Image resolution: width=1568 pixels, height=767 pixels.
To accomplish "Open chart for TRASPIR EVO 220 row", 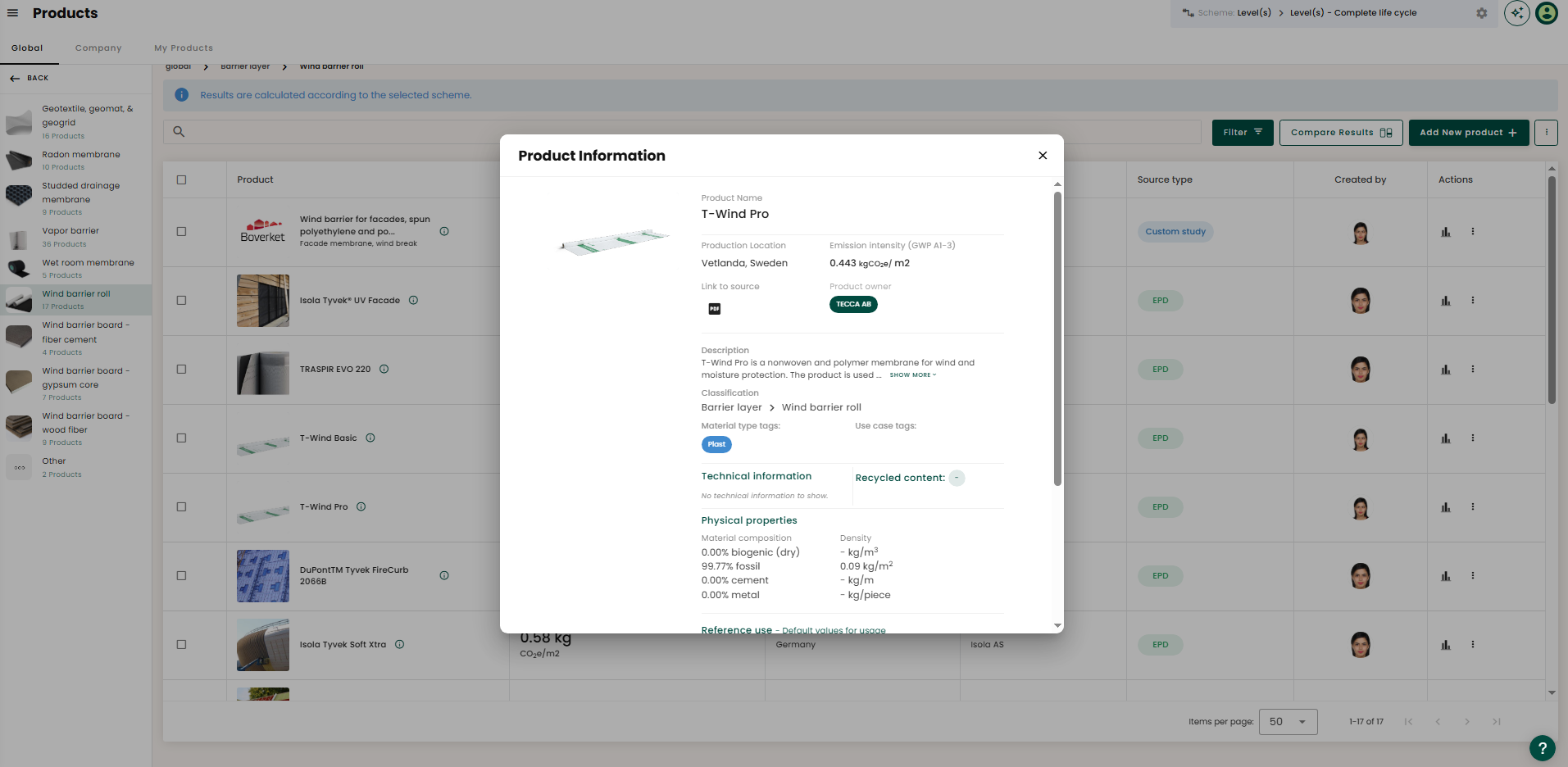I will pos(1446,370).
